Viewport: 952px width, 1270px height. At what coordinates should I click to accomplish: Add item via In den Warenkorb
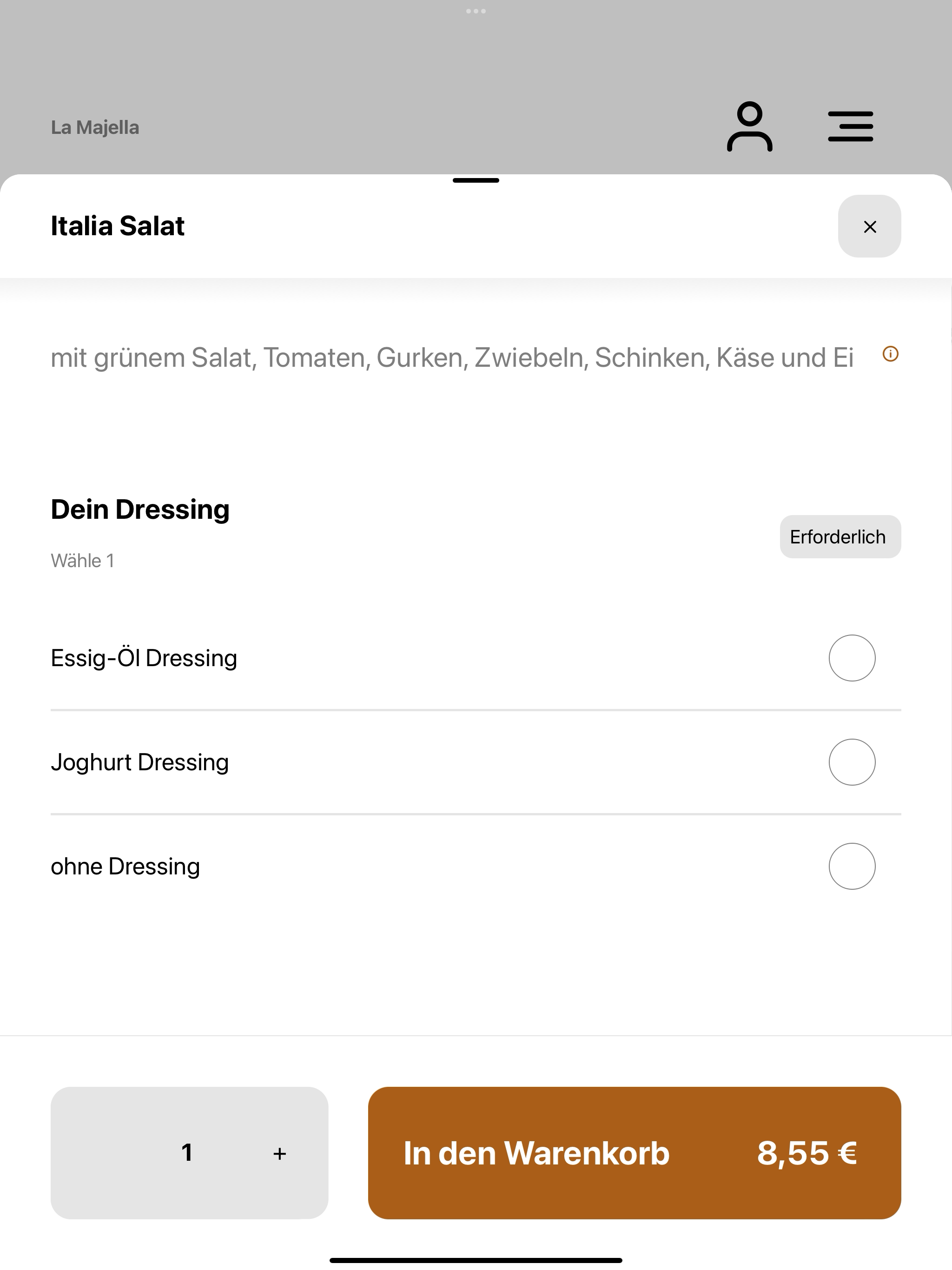point(634,1153)
